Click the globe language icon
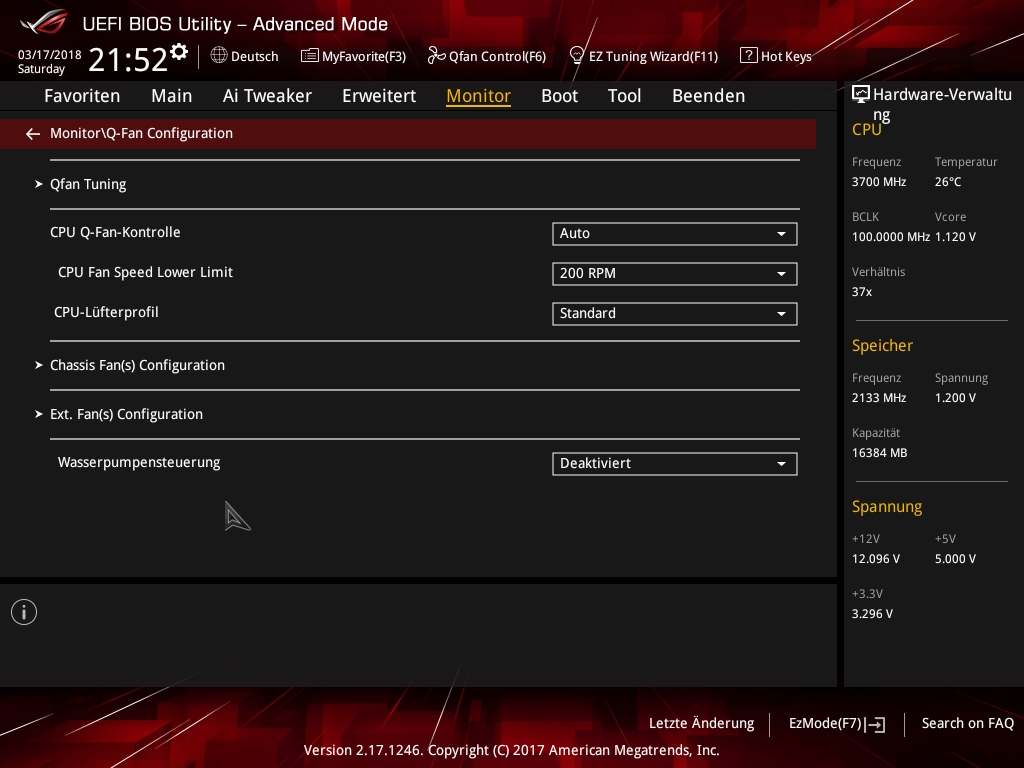The height and width of the screenshot is (768, 1024). (219, 56)
